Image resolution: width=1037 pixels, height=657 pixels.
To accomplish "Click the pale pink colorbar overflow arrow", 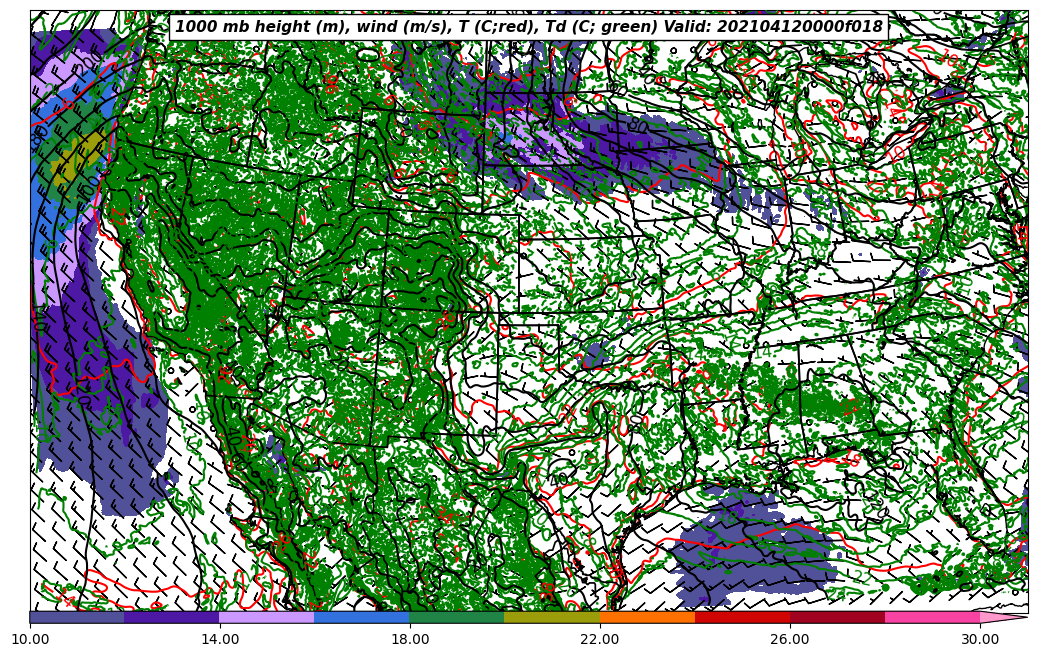I will [x=1002, y=617].
